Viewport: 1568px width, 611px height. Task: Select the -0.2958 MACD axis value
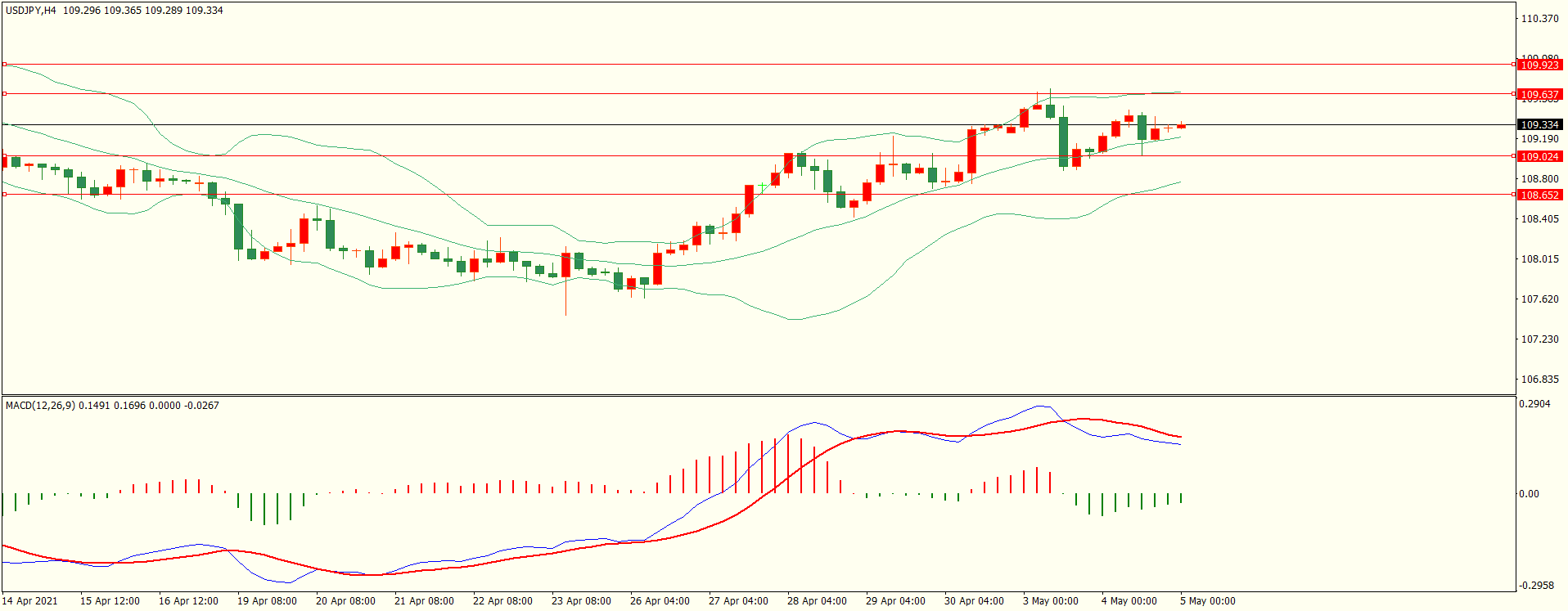[1535, 585]
